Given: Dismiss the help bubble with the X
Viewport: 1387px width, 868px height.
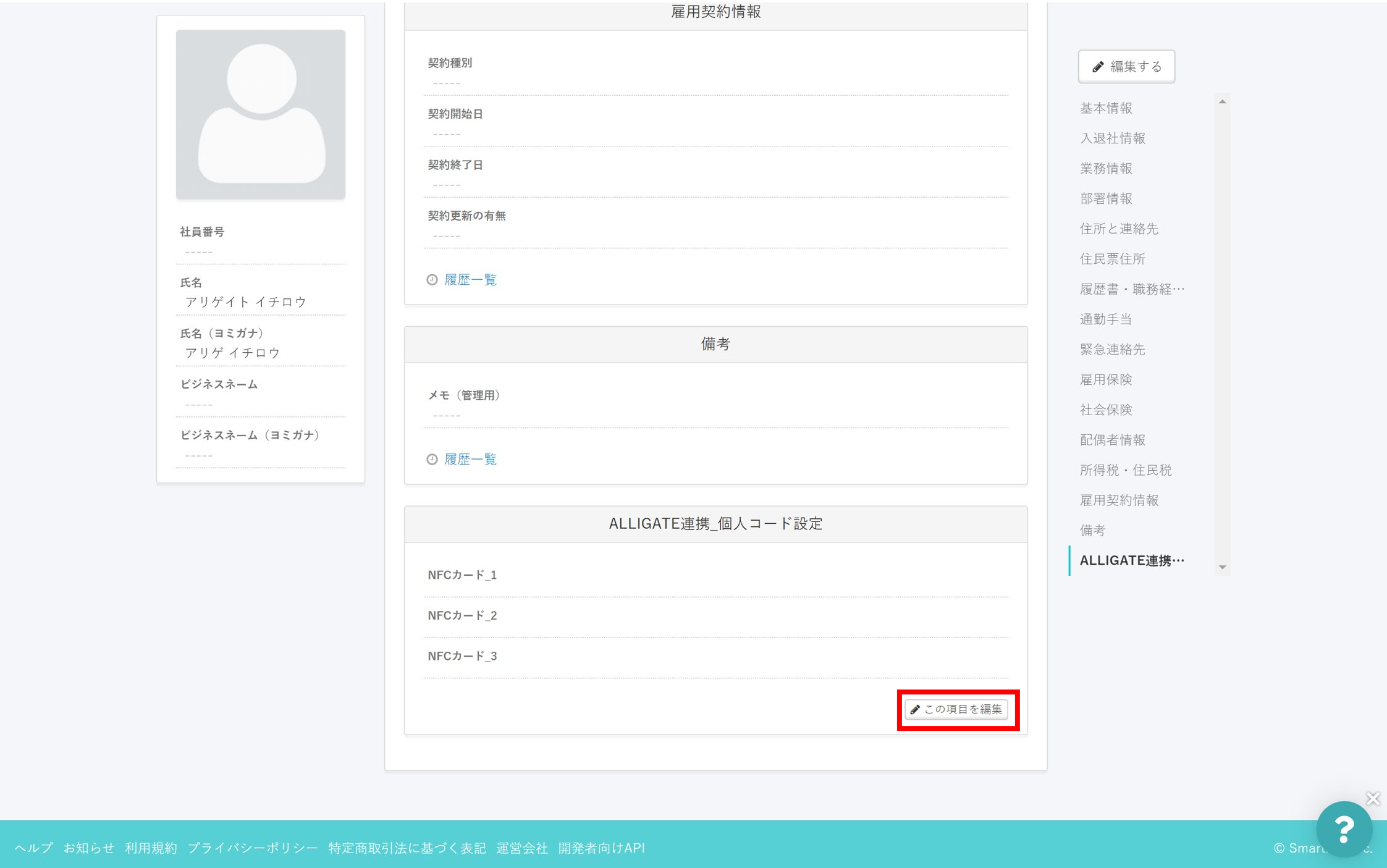Looking at the screenshot, I should [x=1373, y=798].
